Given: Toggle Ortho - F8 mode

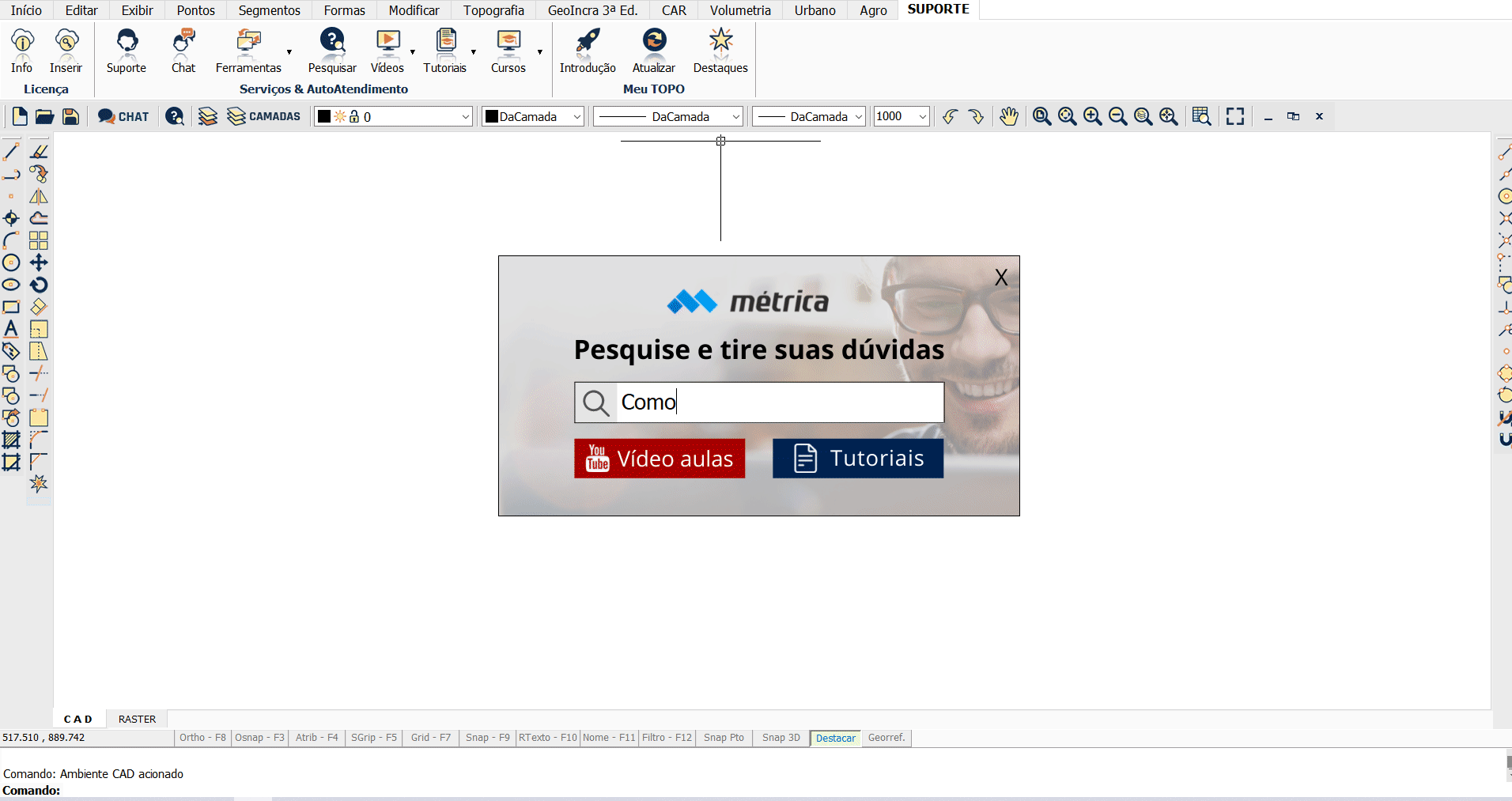Looking at the screenshot, I should [x=202, y=738].
